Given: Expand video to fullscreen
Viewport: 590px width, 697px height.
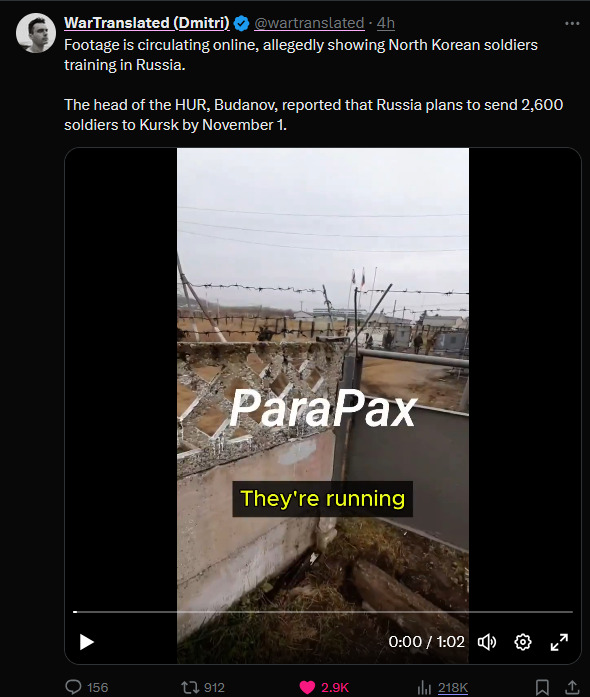Looking at the screenshot, I should click(559, 642).
